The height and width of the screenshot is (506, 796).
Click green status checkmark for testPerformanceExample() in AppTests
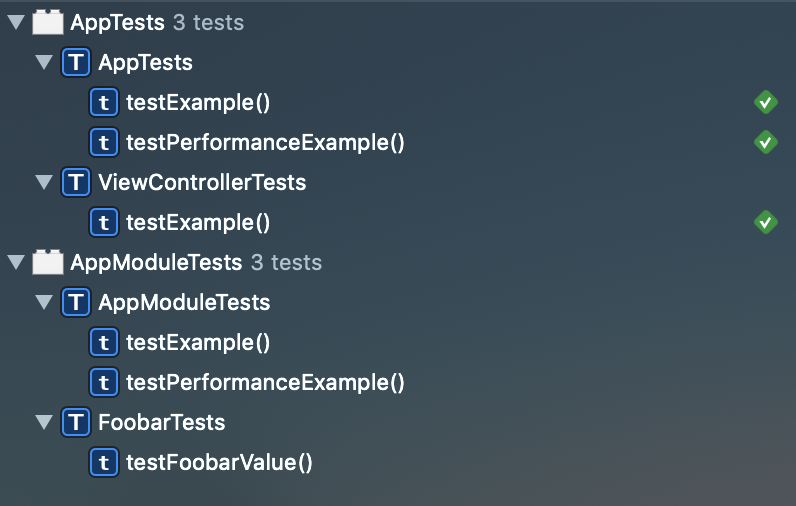point(765,142)
